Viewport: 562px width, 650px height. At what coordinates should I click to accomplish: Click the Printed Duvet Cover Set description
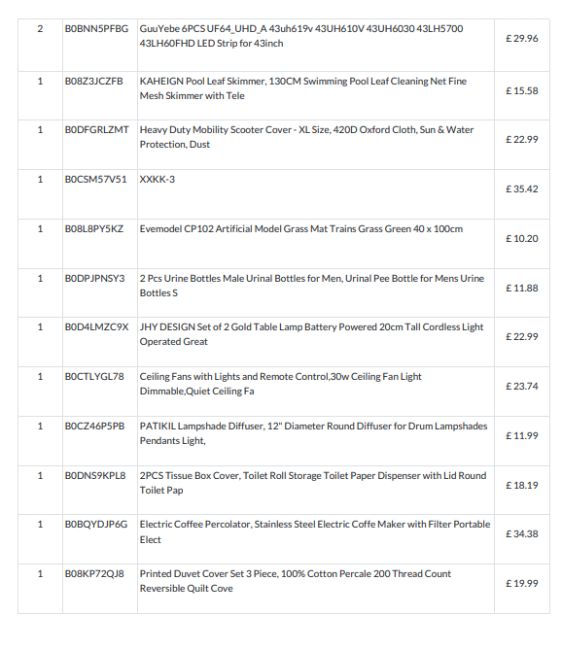[x=295, y=581]
